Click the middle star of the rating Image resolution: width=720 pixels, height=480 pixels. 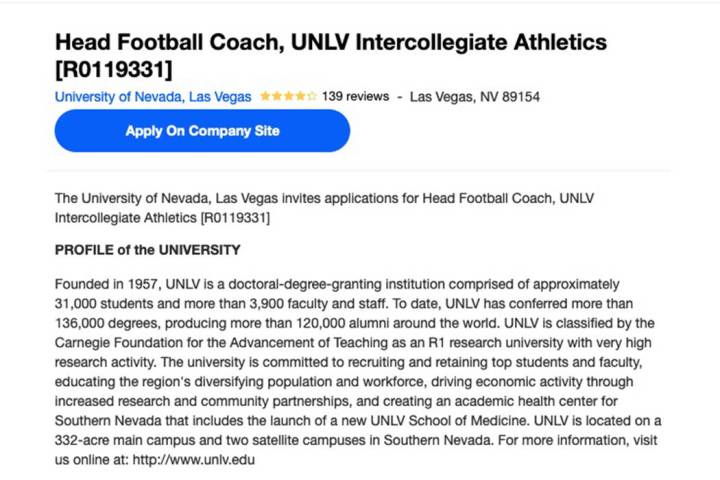(288, 97)
